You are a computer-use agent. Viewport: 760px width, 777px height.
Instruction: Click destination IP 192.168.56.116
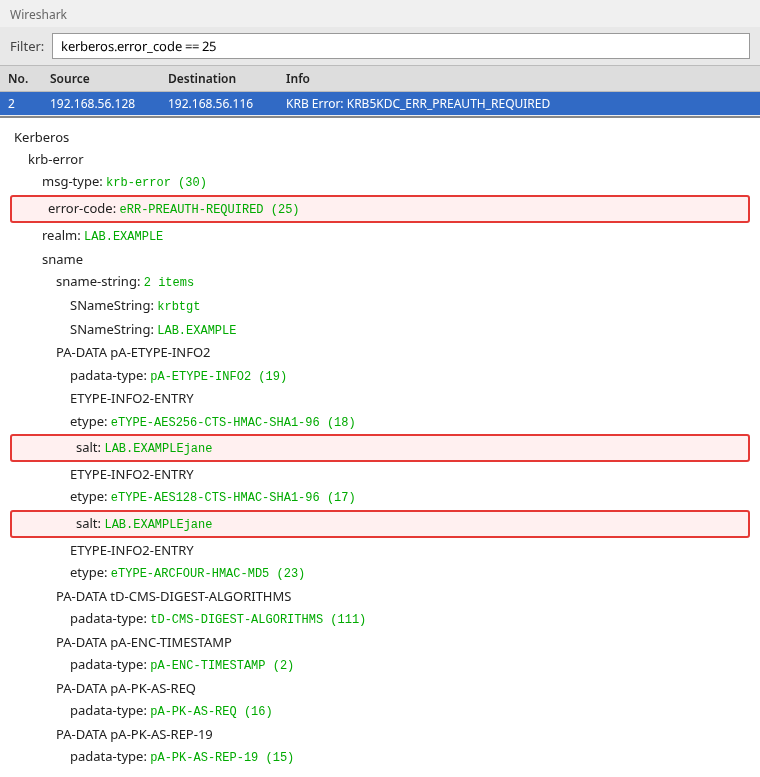[x=211, y=104]
